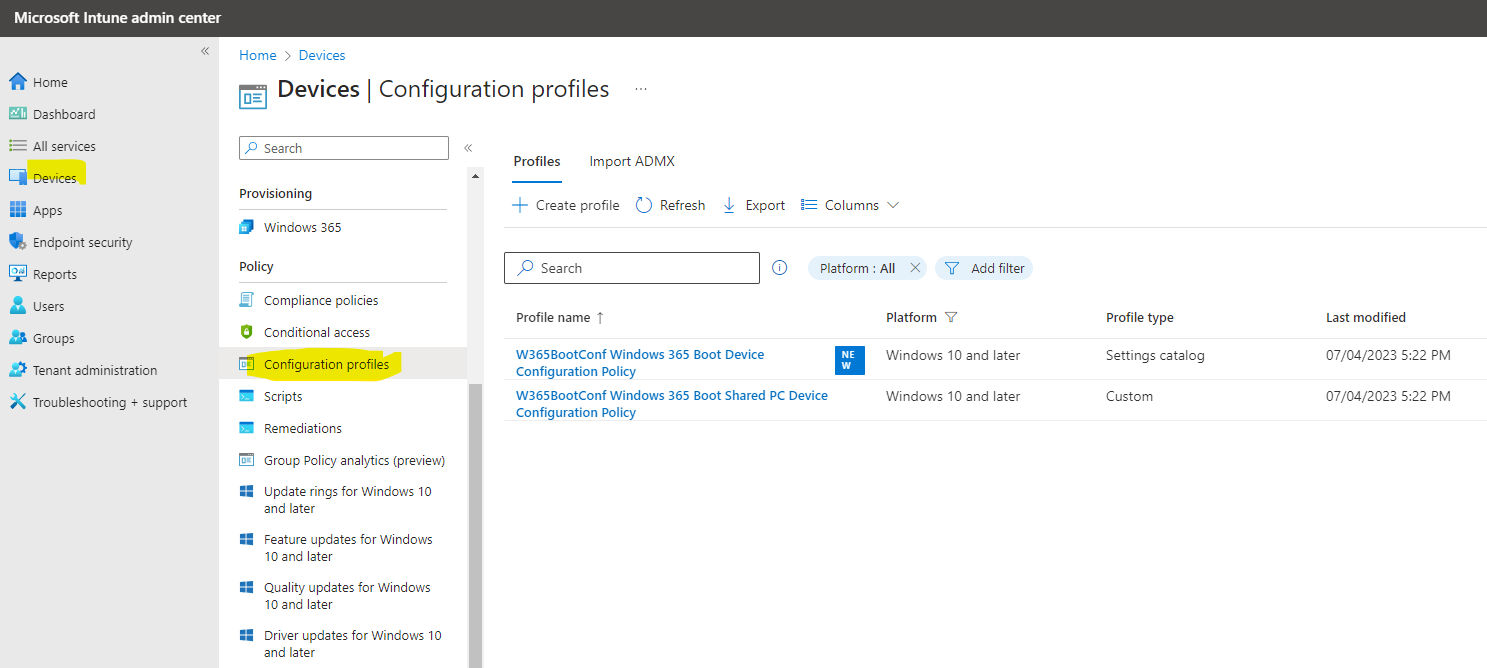Click the All services list icon

[17, 146]
